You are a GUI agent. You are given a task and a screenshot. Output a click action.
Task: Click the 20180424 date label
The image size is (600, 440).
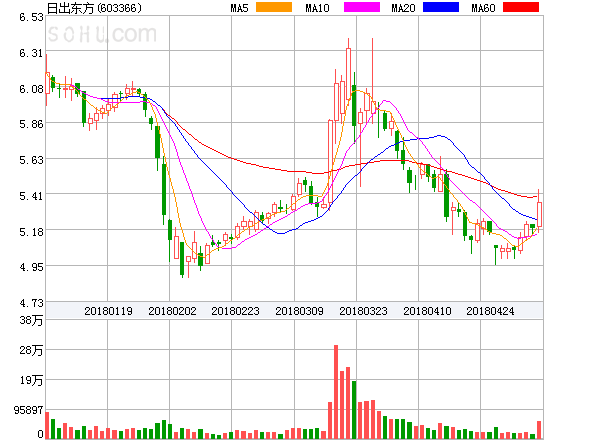click(x=490, y=311)
